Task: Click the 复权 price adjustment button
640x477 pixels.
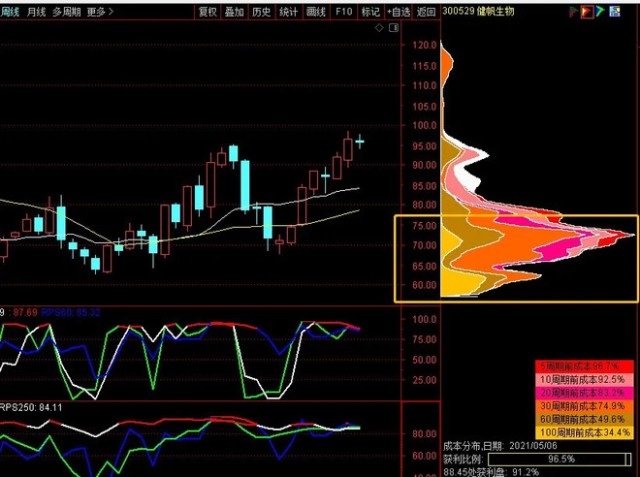Action: coord(207,12)
